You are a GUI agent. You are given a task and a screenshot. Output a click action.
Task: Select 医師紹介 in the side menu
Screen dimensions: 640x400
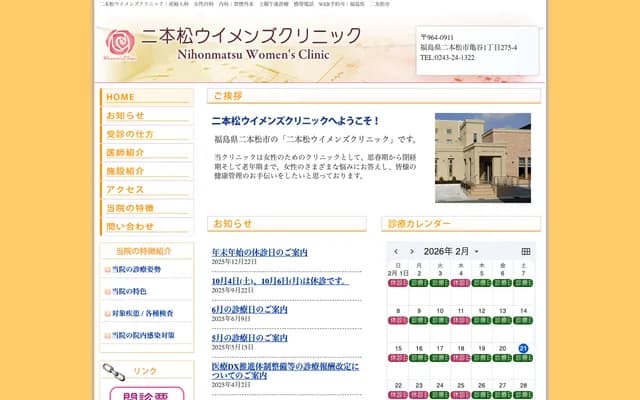(125, 152)
